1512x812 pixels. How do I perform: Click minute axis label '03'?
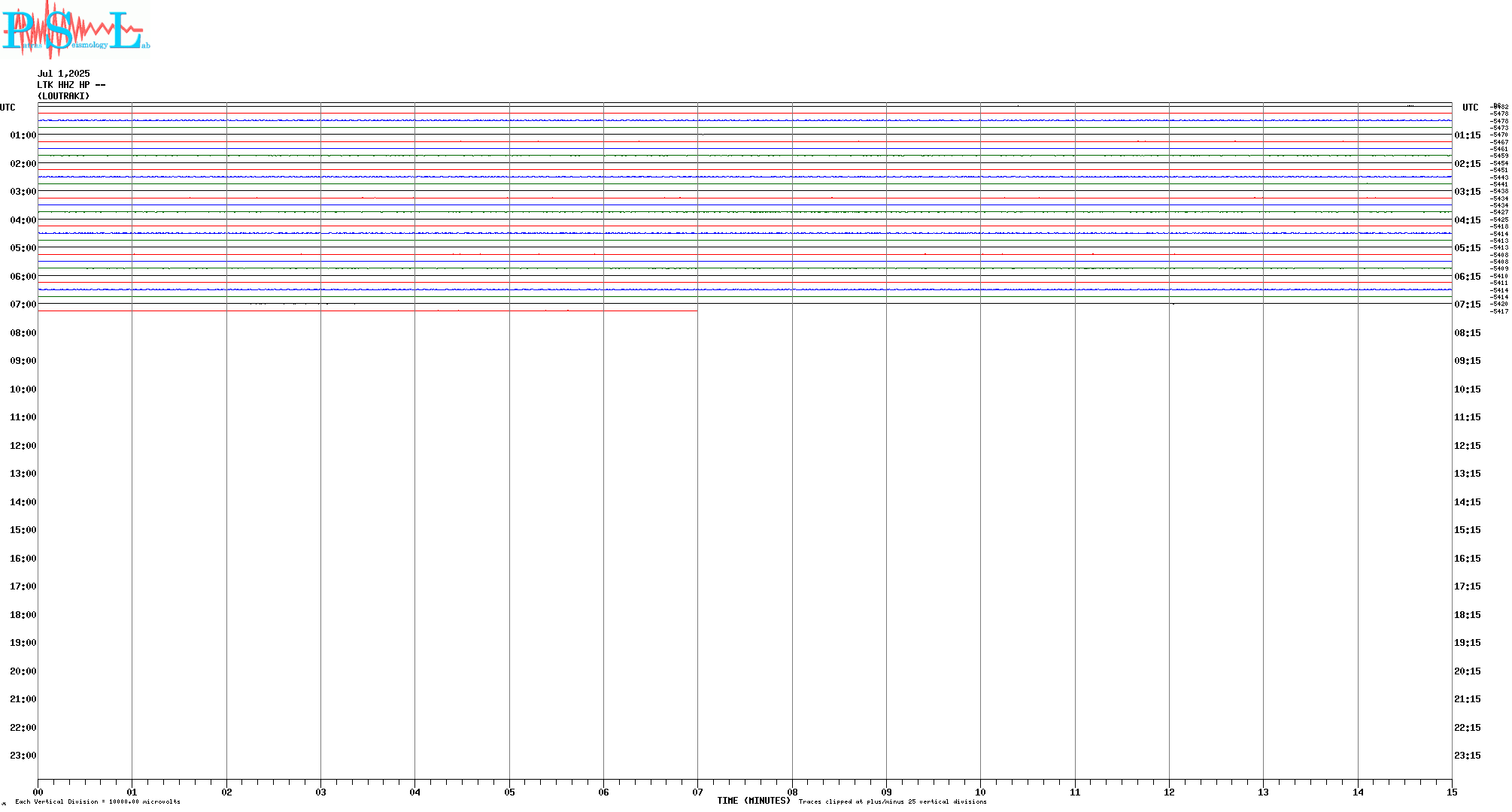click(320, 792)
